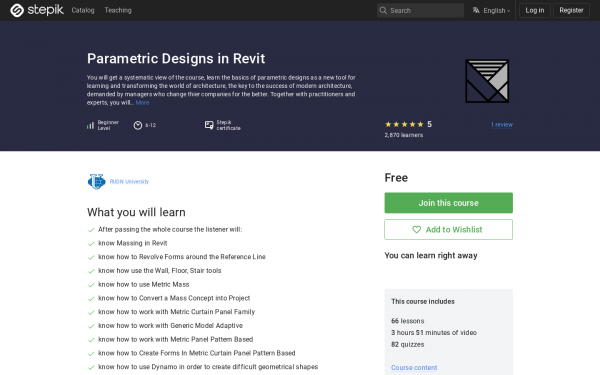This screenshot has height=375, width=600.
Task: Open the Catalog menu
Action: click(x=83, y=10)
